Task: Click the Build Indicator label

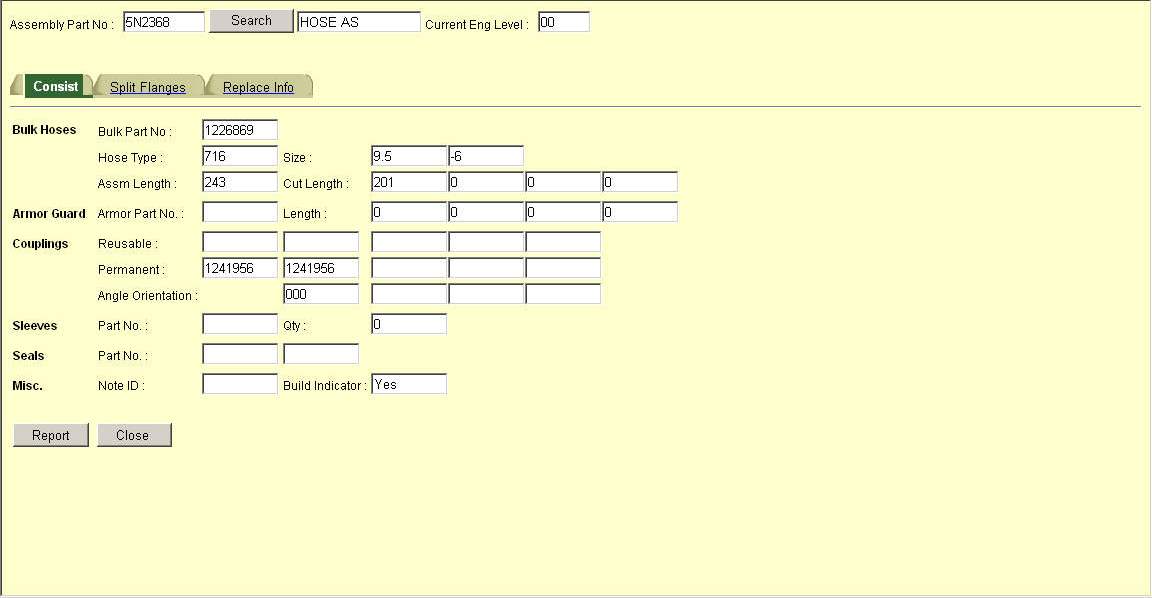Action: pyautogui.click(x=324, y=386)
